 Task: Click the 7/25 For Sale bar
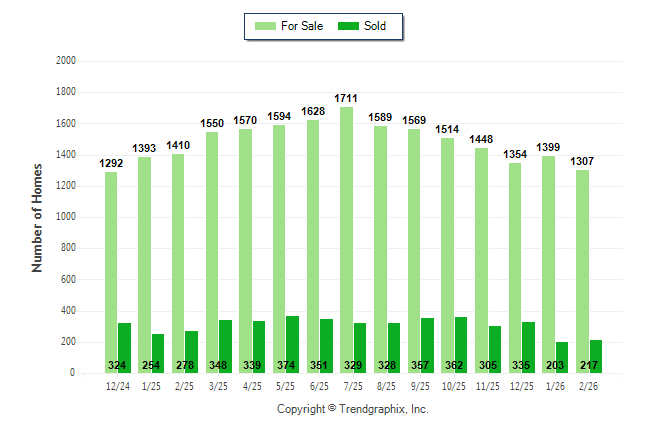tap(346, 240)
